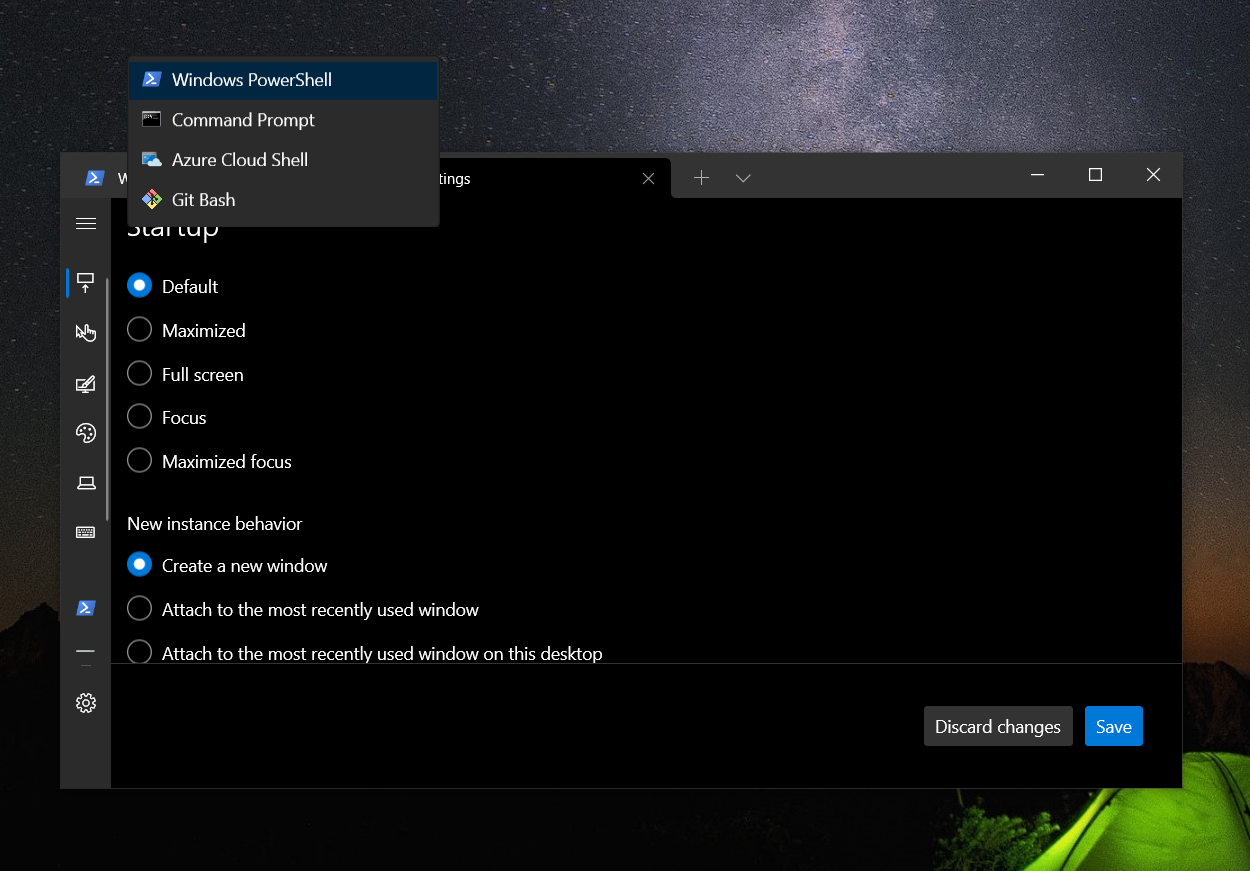Select Focus launch mode

click(x=167, y=417)
